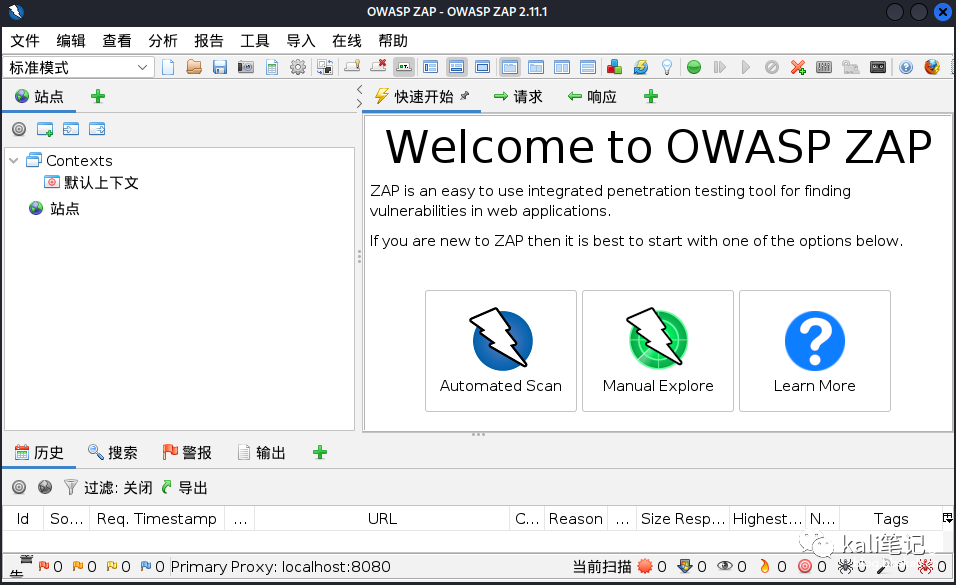Open the Options gear icon

click(x=298, y=67)
